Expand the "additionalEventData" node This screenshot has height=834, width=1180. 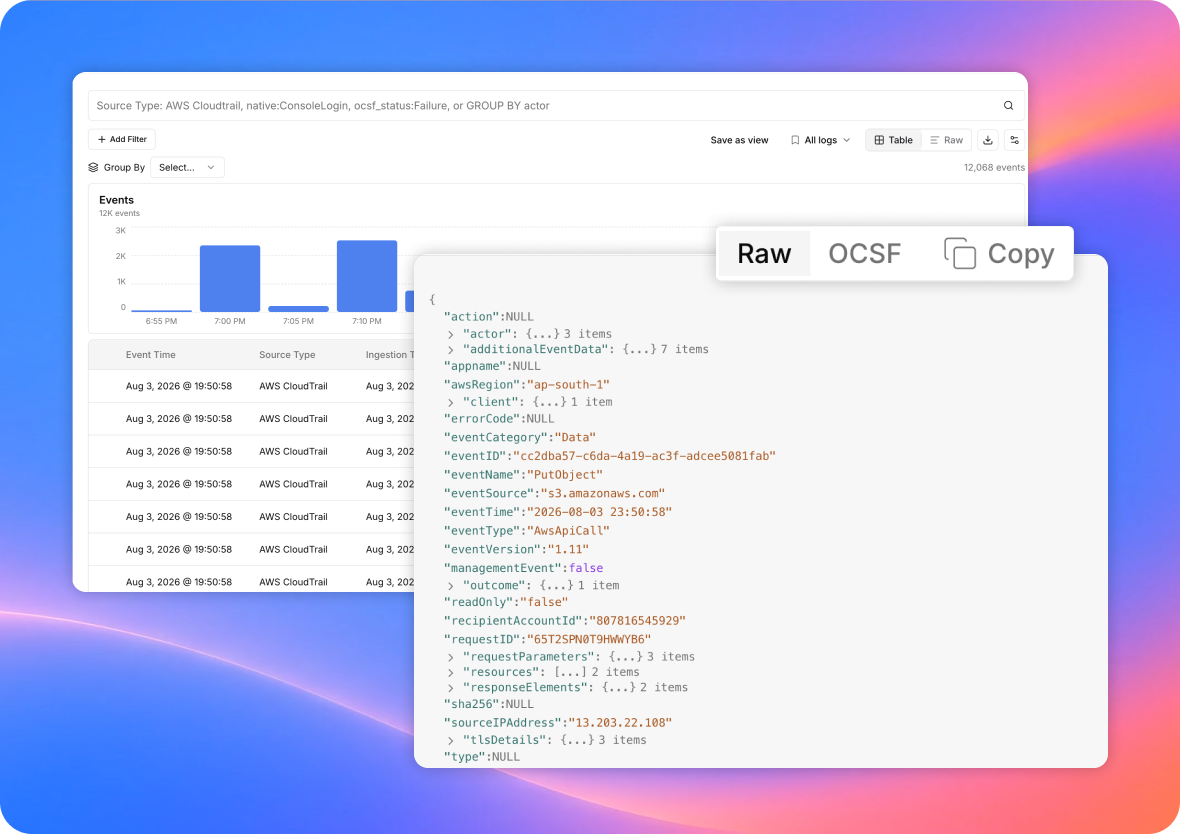tap(451, 350)
